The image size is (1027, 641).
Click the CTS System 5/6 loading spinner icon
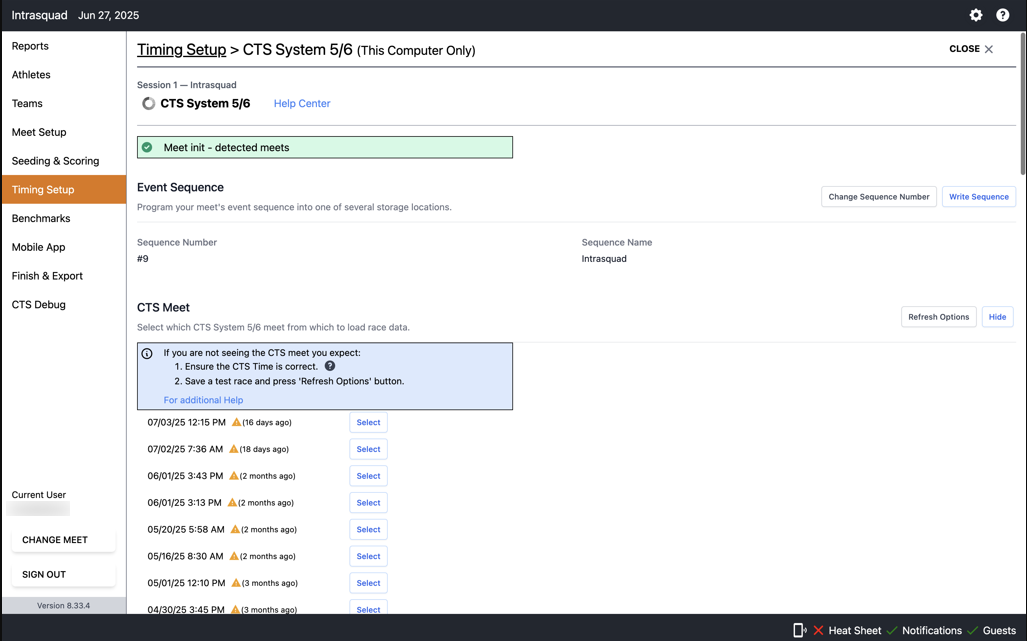point(148,103)
